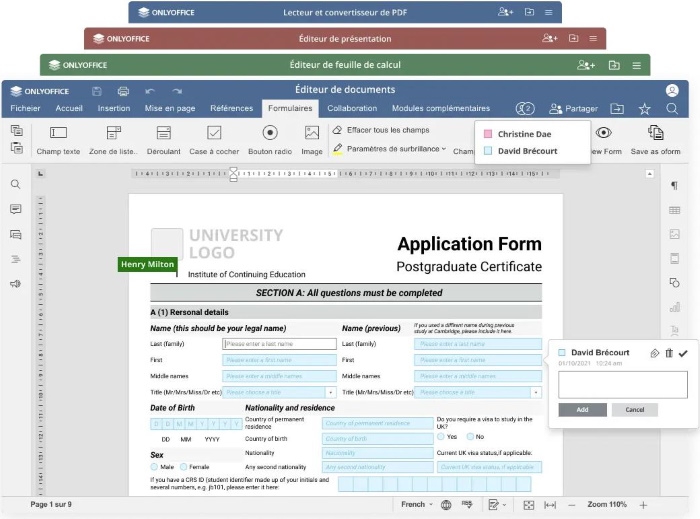Show the two co-editing users indicator
The image size is (700, 519).
tap(525, 108)
